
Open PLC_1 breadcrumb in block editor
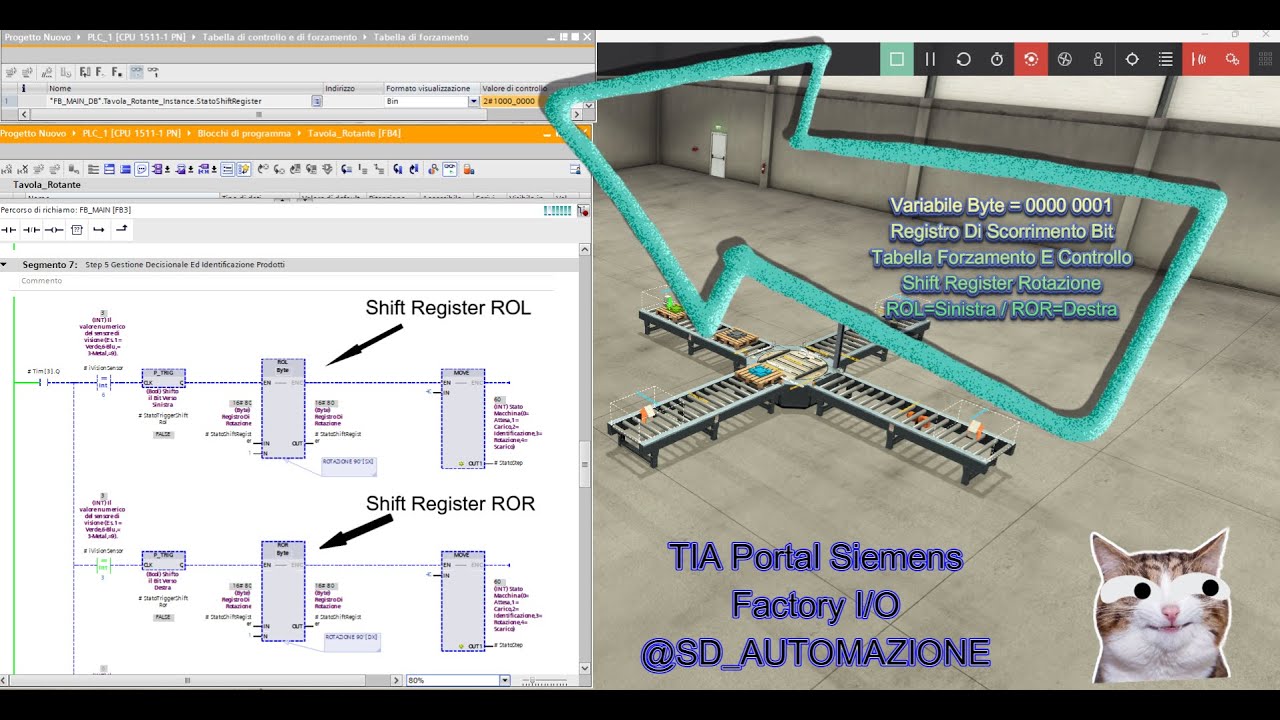(131, 133)
